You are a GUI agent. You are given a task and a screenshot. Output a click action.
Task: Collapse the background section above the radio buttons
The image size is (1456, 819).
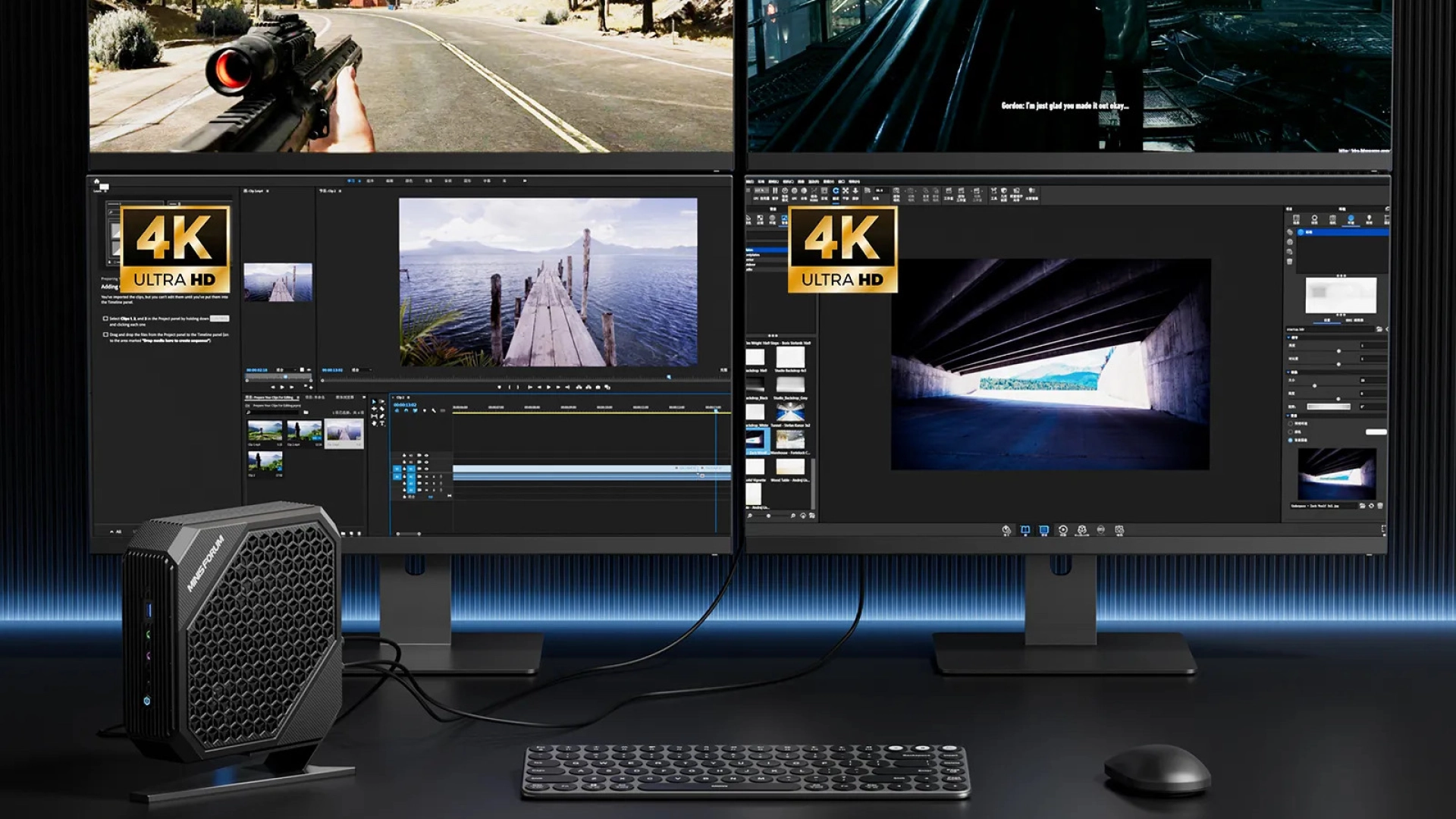tap(1290, 416)
